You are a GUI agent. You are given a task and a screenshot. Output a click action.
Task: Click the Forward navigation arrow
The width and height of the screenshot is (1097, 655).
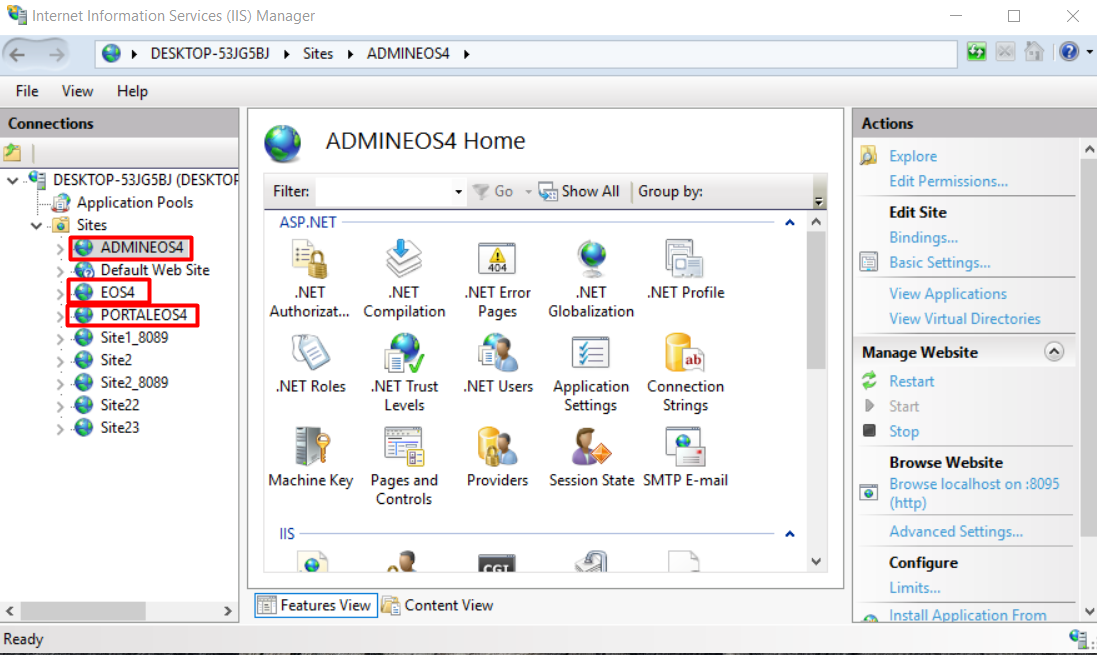(56, 54)
